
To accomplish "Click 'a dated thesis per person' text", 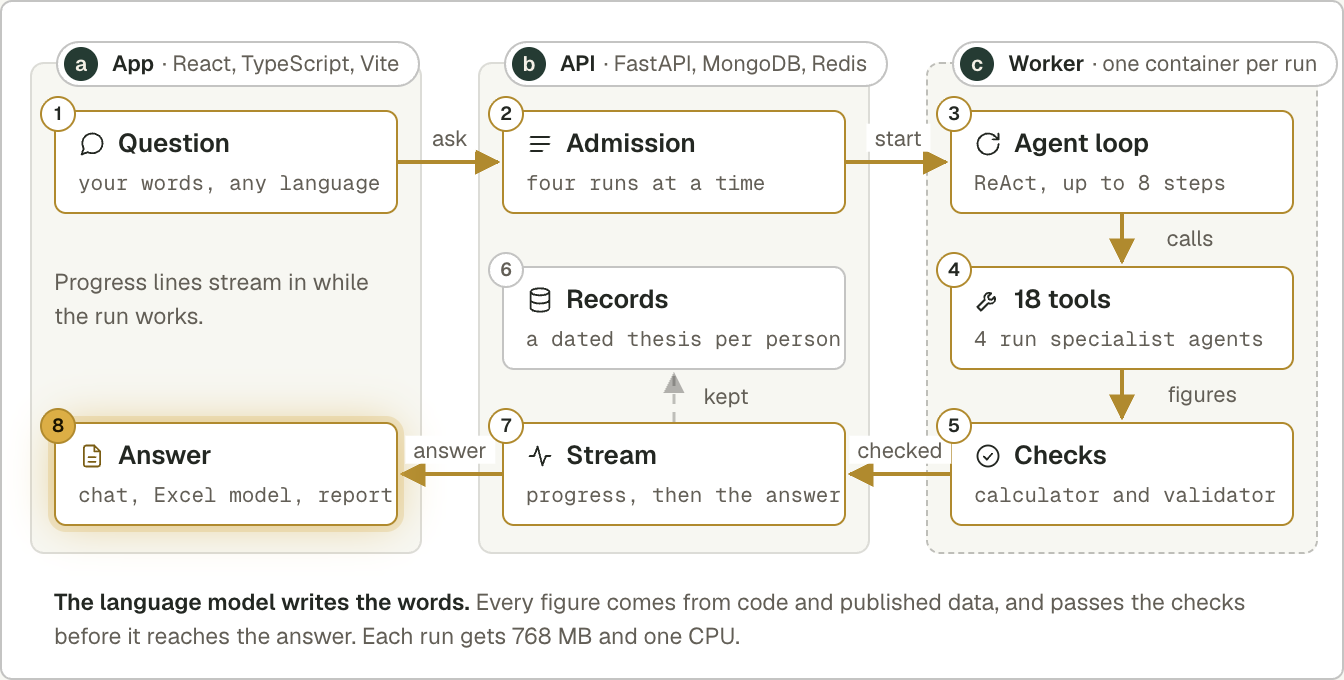I will [683, 340].
